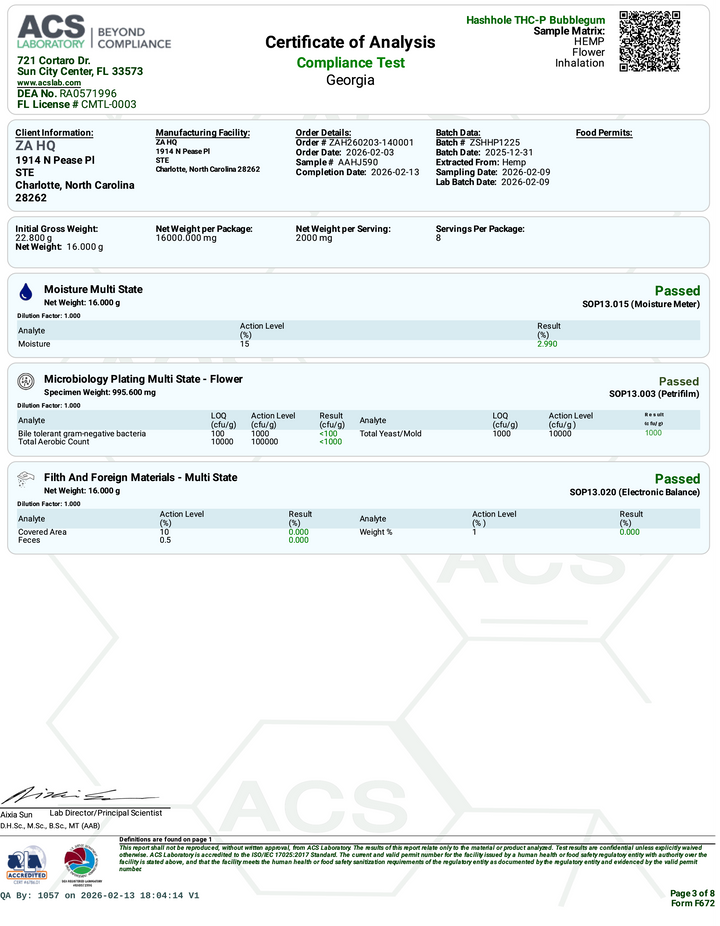Select Total Yeast/Mold analyte
720x926 pixels.
click(390, 433)
